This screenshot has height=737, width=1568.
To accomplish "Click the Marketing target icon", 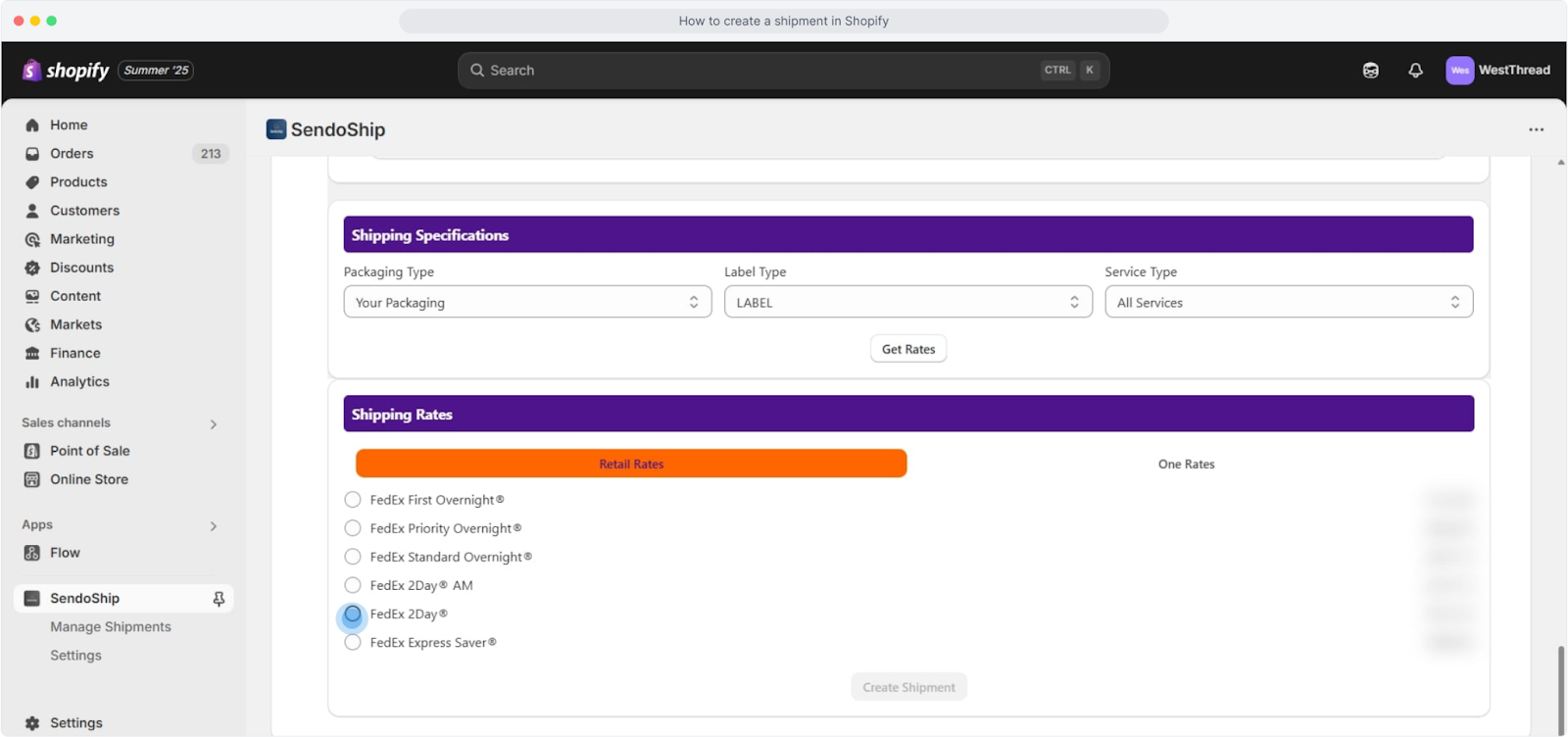I will tap(32, 239).
